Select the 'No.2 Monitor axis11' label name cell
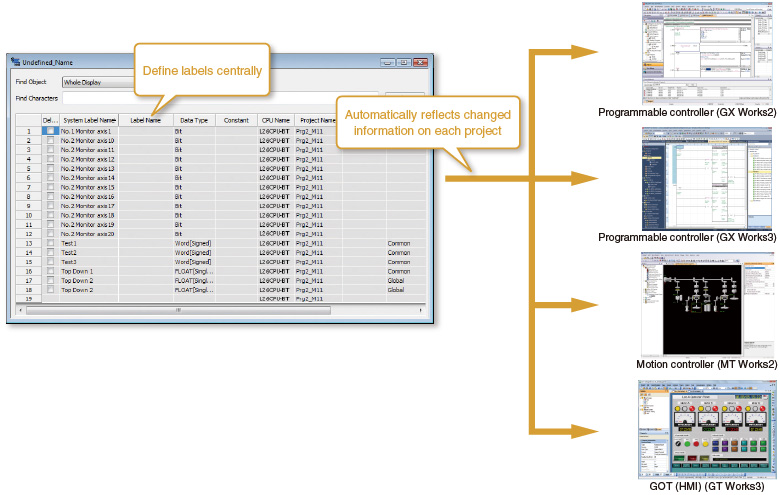Viewport: 780px width, 495px height. point(88,150)
